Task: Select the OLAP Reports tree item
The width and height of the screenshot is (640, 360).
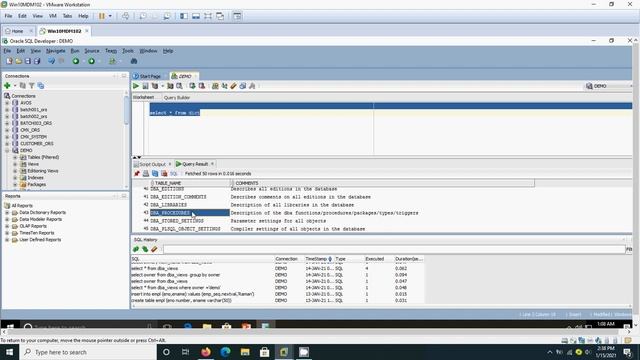Action: [x=33, y=226]
